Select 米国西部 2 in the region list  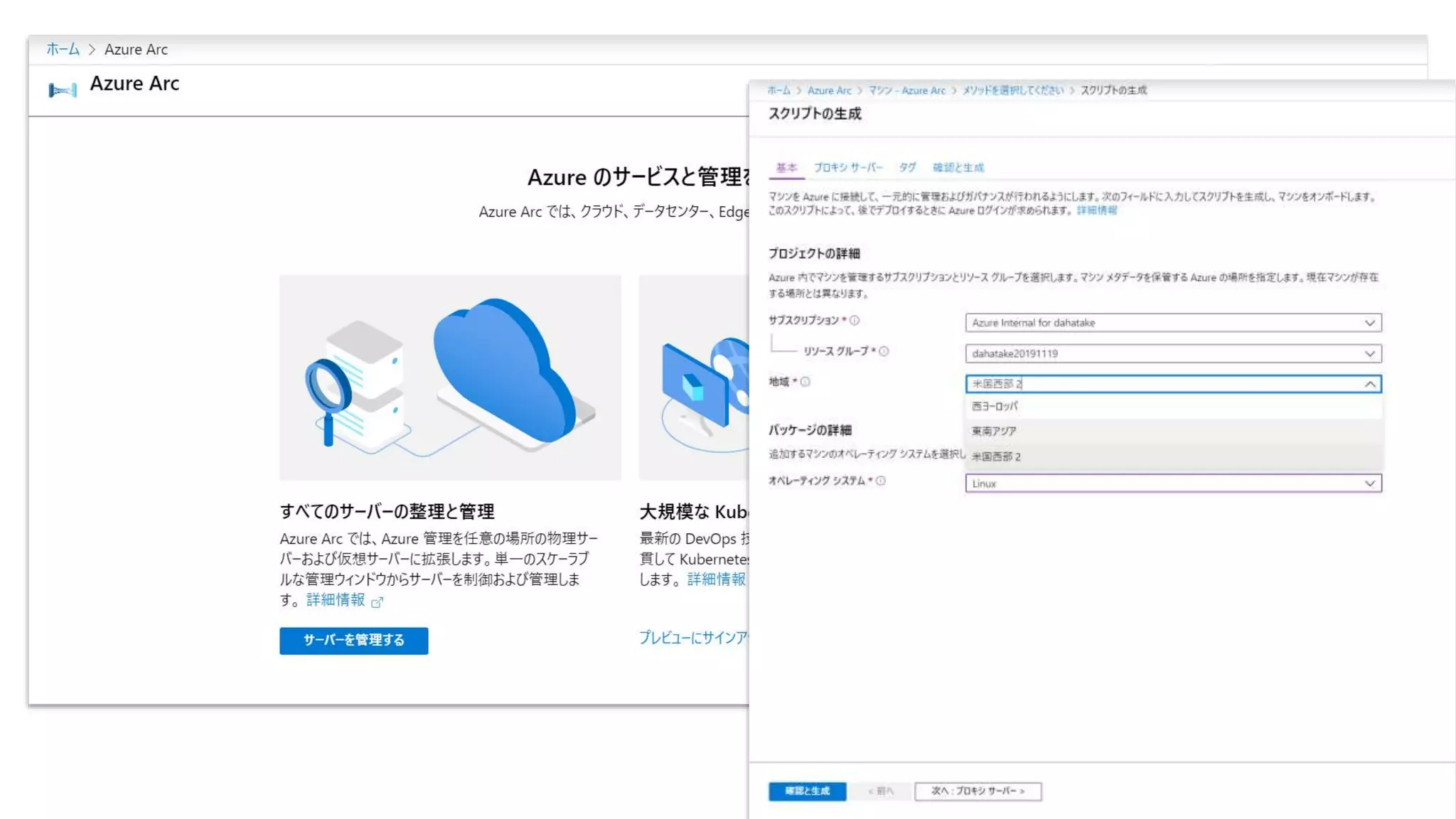point(1173,456)
